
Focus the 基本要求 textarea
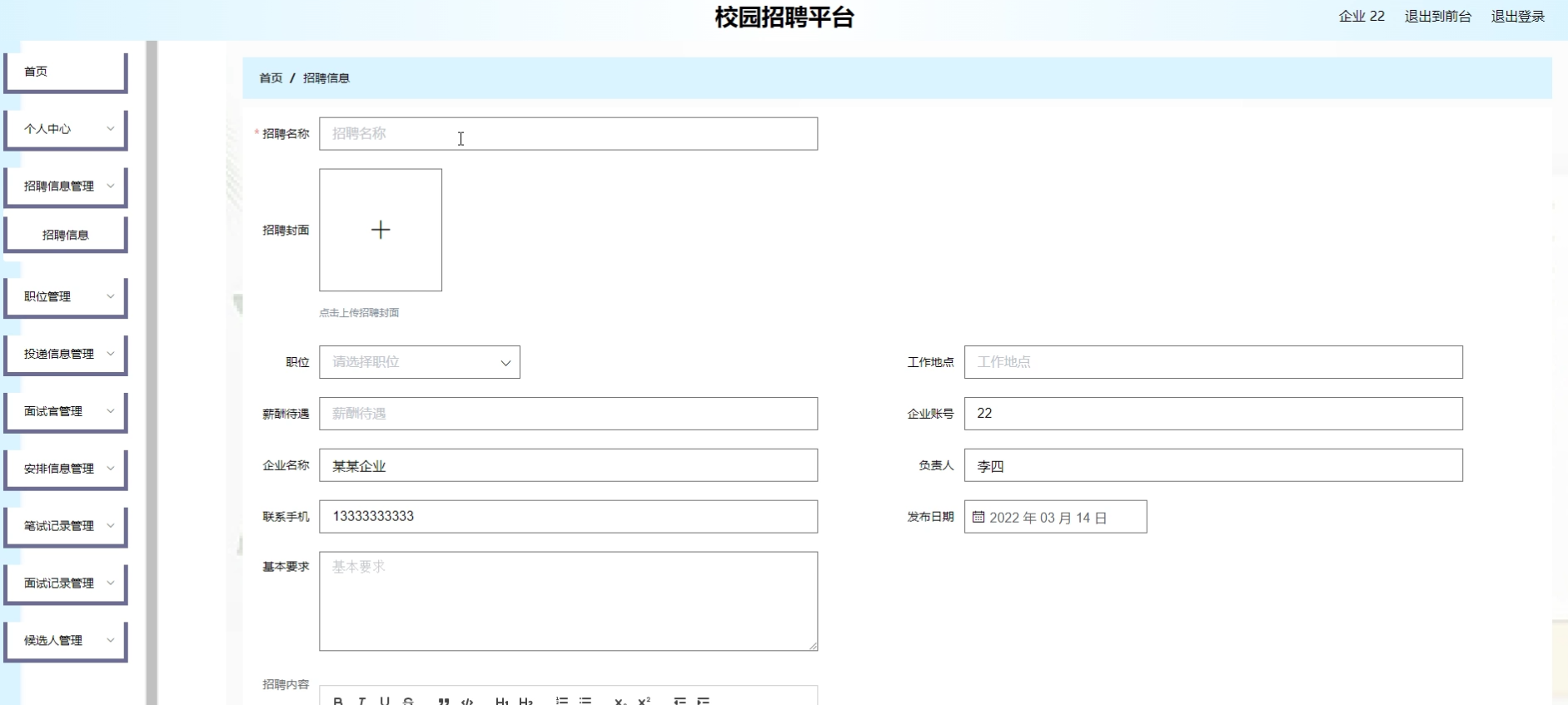click(x=569, y=601)
